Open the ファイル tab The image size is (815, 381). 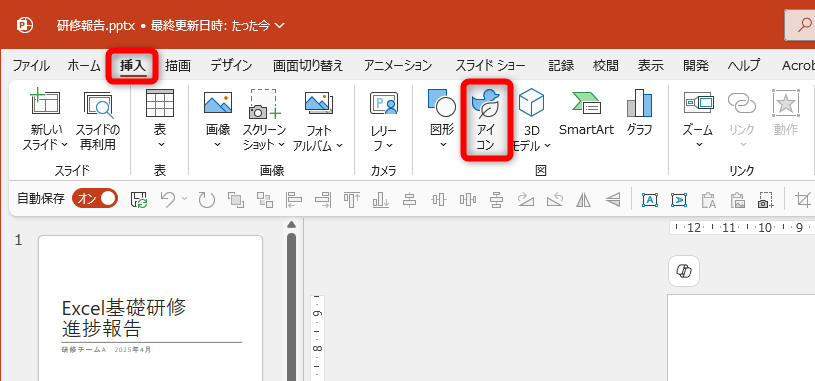[31, 65]
